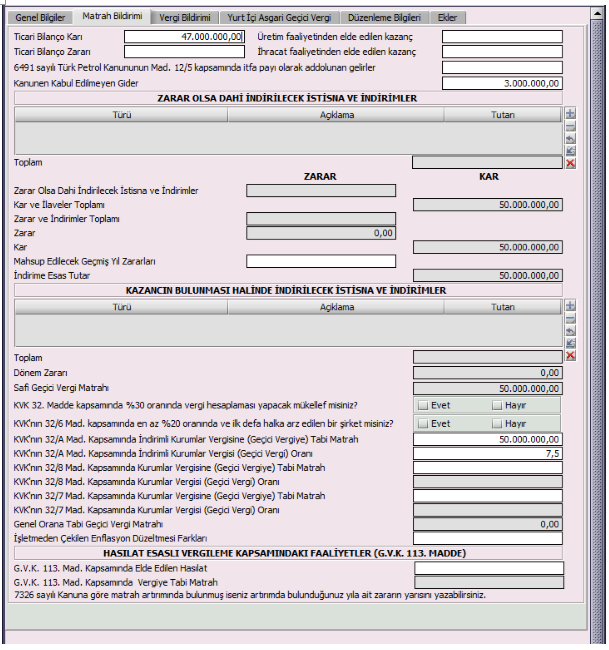Screen dimensions: 609x650
Task: Select the Matrah Bildirimi tab
Action: (x=112, y=16)
